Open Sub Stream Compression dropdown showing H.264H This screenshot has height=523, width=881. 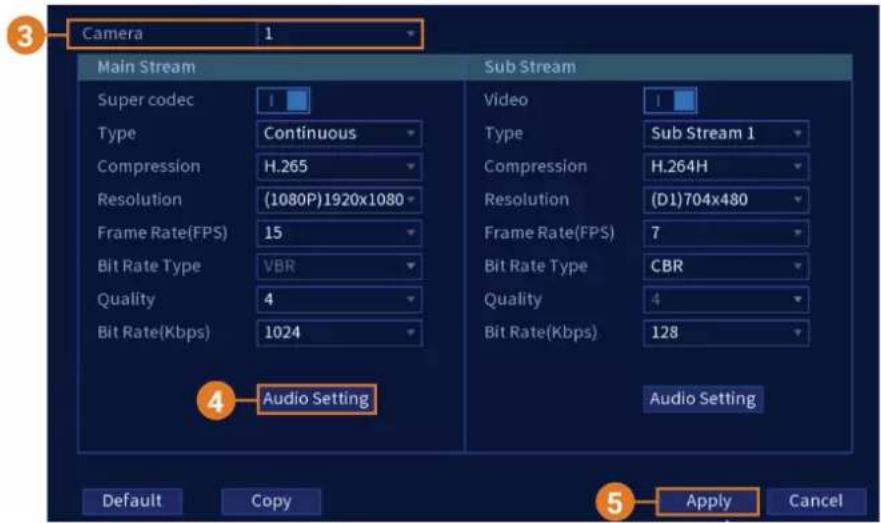click(726, 167)
